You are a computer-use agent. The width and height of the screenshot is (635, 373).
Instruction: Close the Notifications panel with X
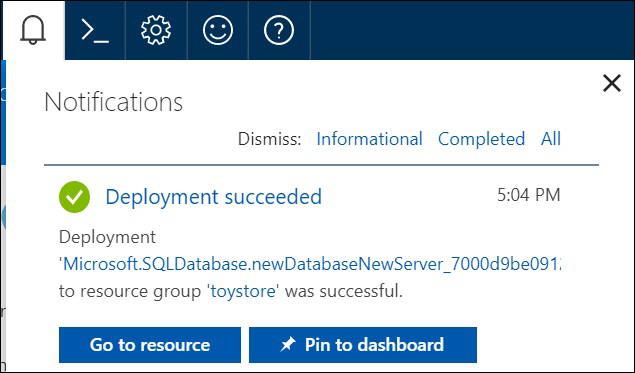coord(612,83)
